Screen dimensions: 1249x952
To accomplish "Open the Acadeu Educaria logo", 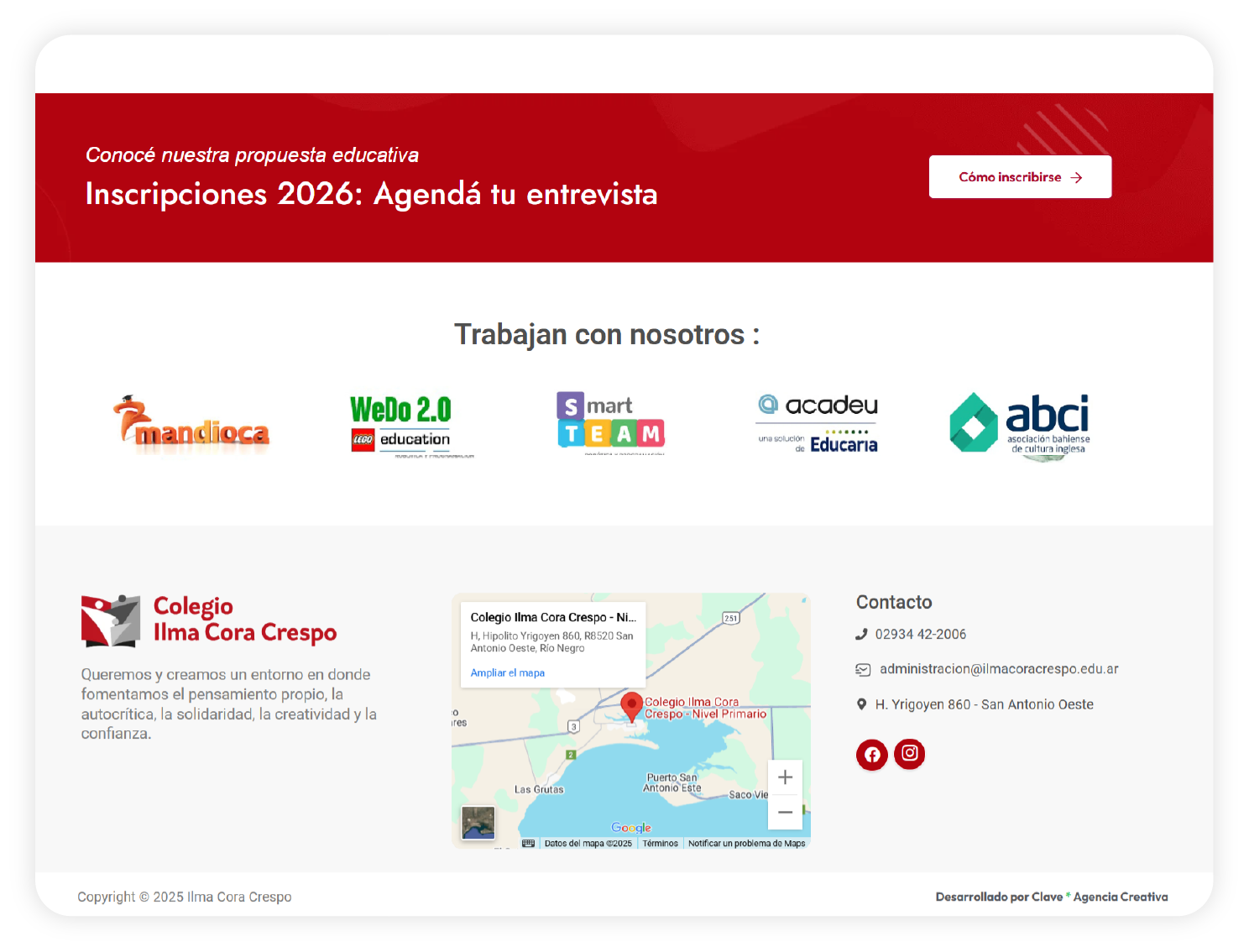I will [x=818, y=424].
